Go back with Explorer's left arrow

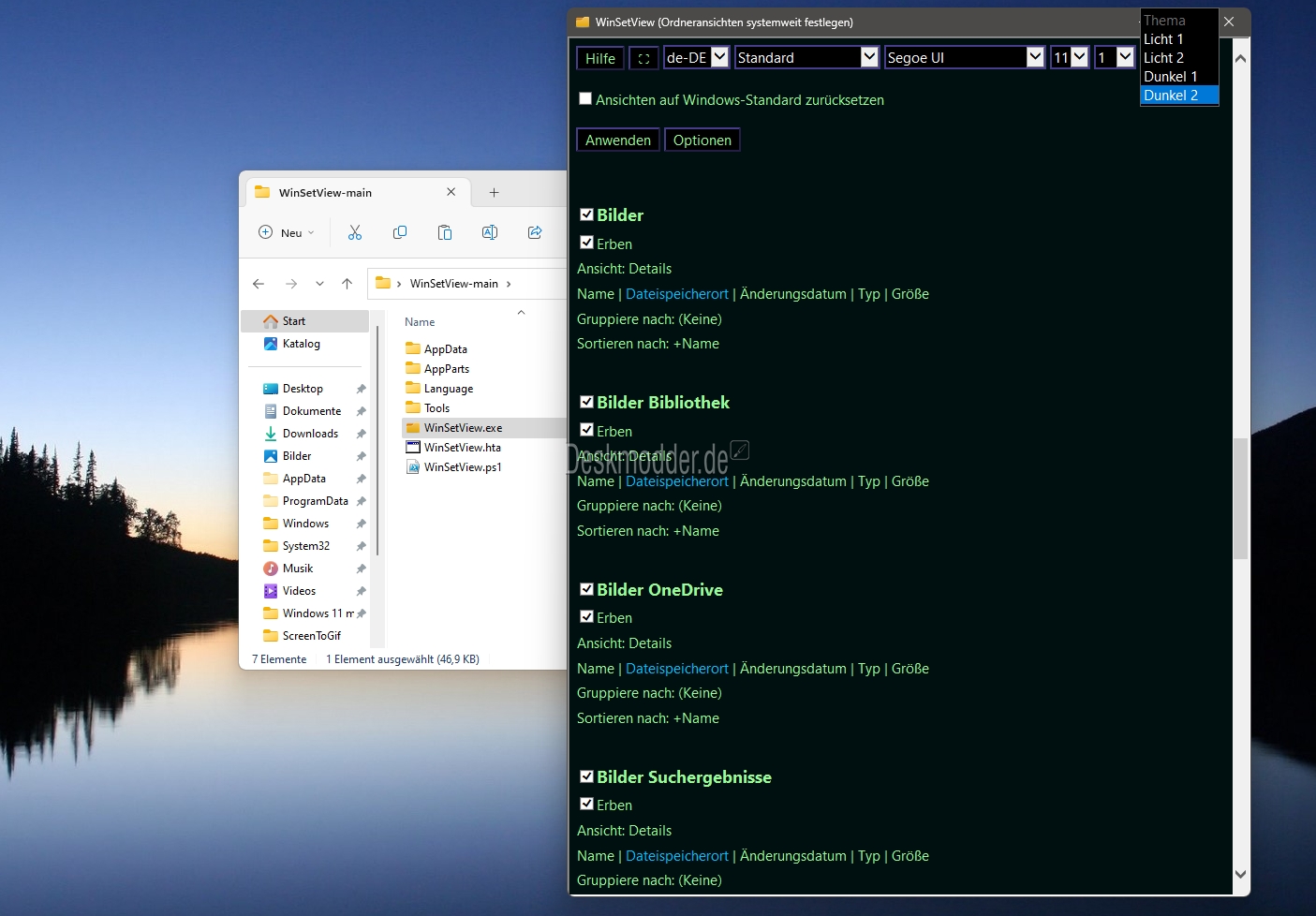point(259,284)
